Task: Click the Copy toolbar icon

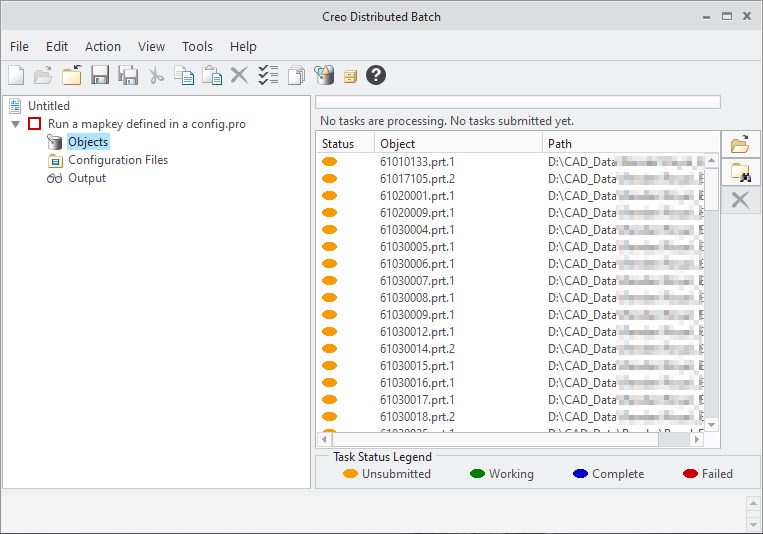Action: tap(184, 75)
